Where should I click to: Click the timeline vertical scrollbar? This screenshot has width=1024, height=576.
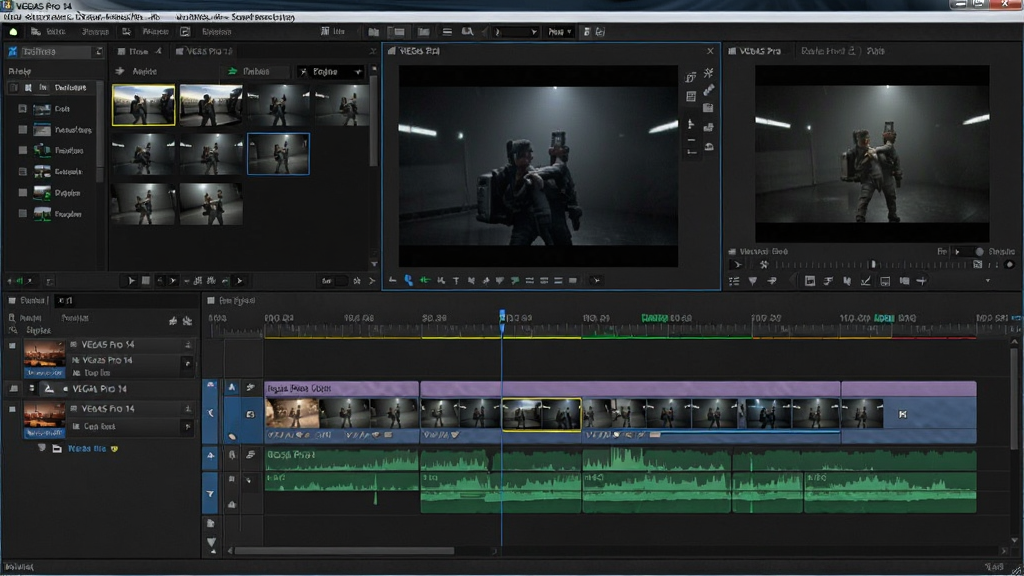(x=1014, y=398)
